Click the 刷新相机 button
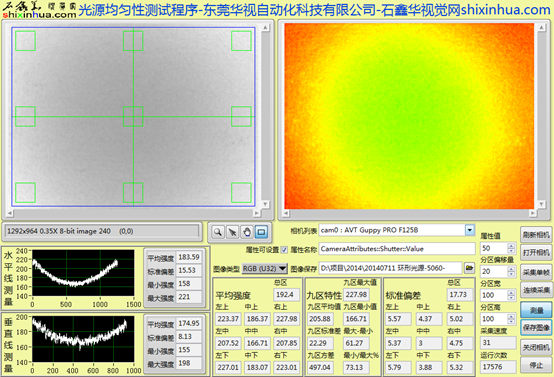 click(536, 235)
